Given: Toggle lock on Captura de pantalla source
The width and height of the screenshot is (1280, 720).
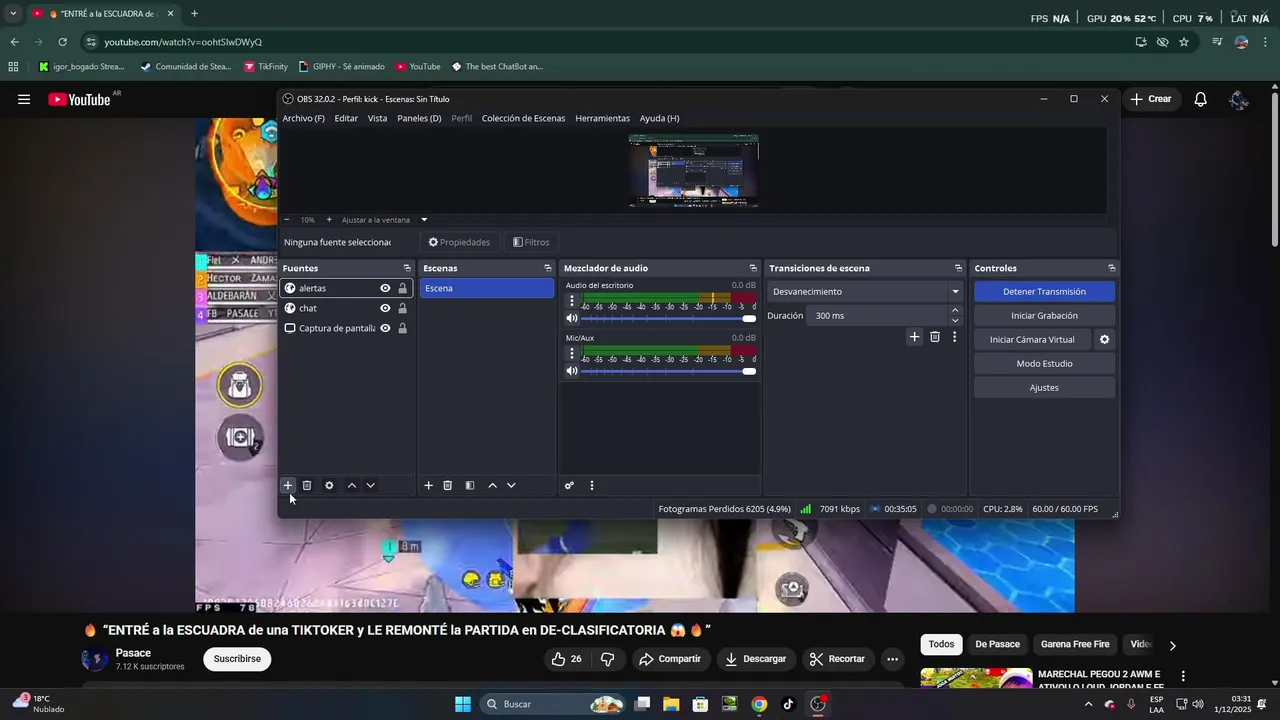Looking at the screenshot, I should pyautogui.click(x=402, y=328).
